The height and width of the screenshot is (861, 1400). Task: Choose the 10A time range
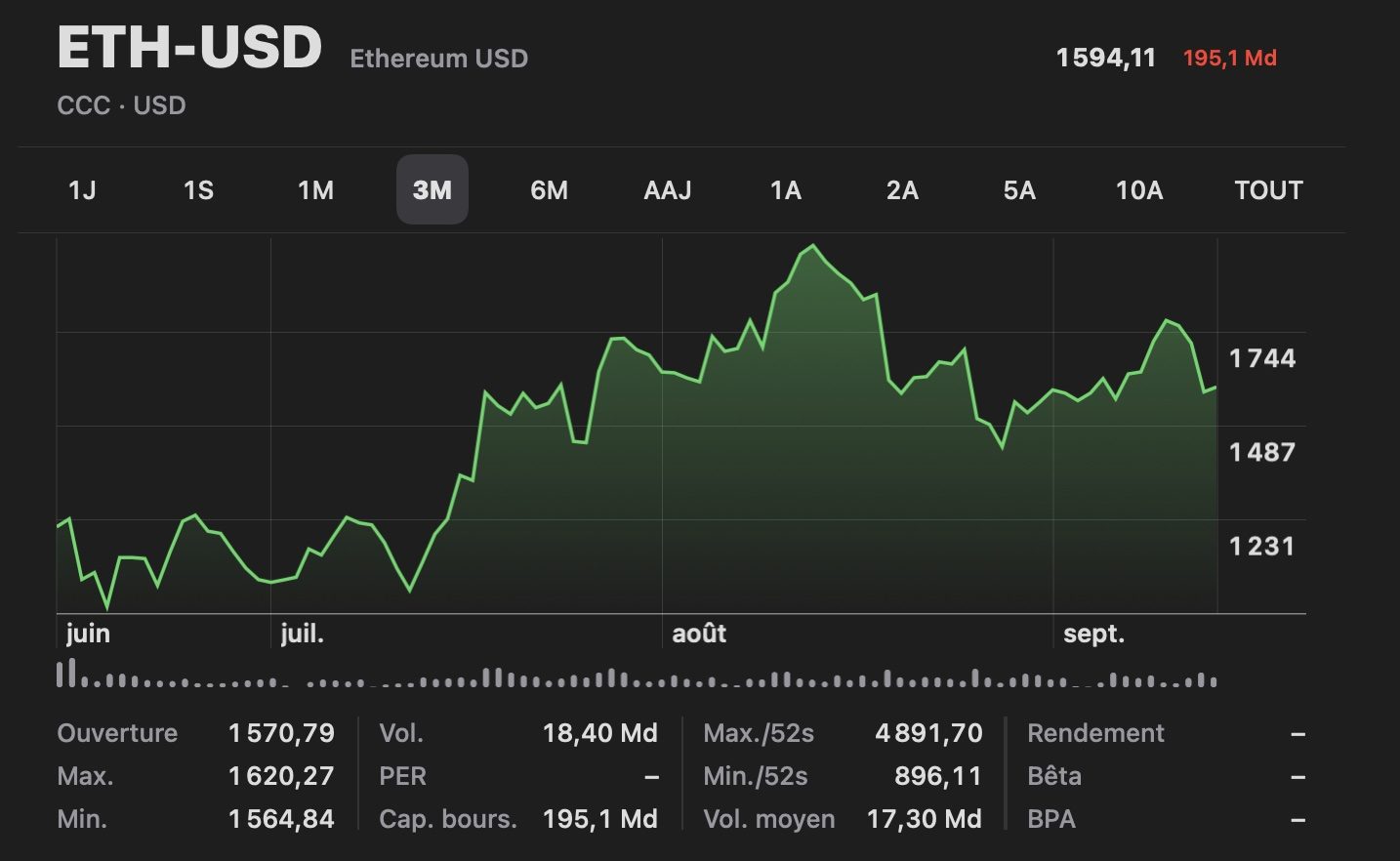[x=1139, y=190]
